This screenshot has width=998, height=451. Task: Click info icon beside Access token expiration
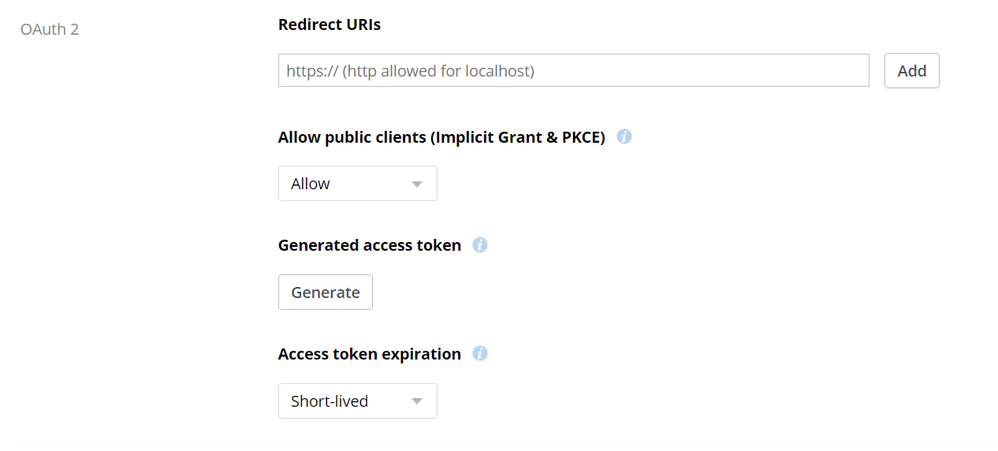coord(480,353)
